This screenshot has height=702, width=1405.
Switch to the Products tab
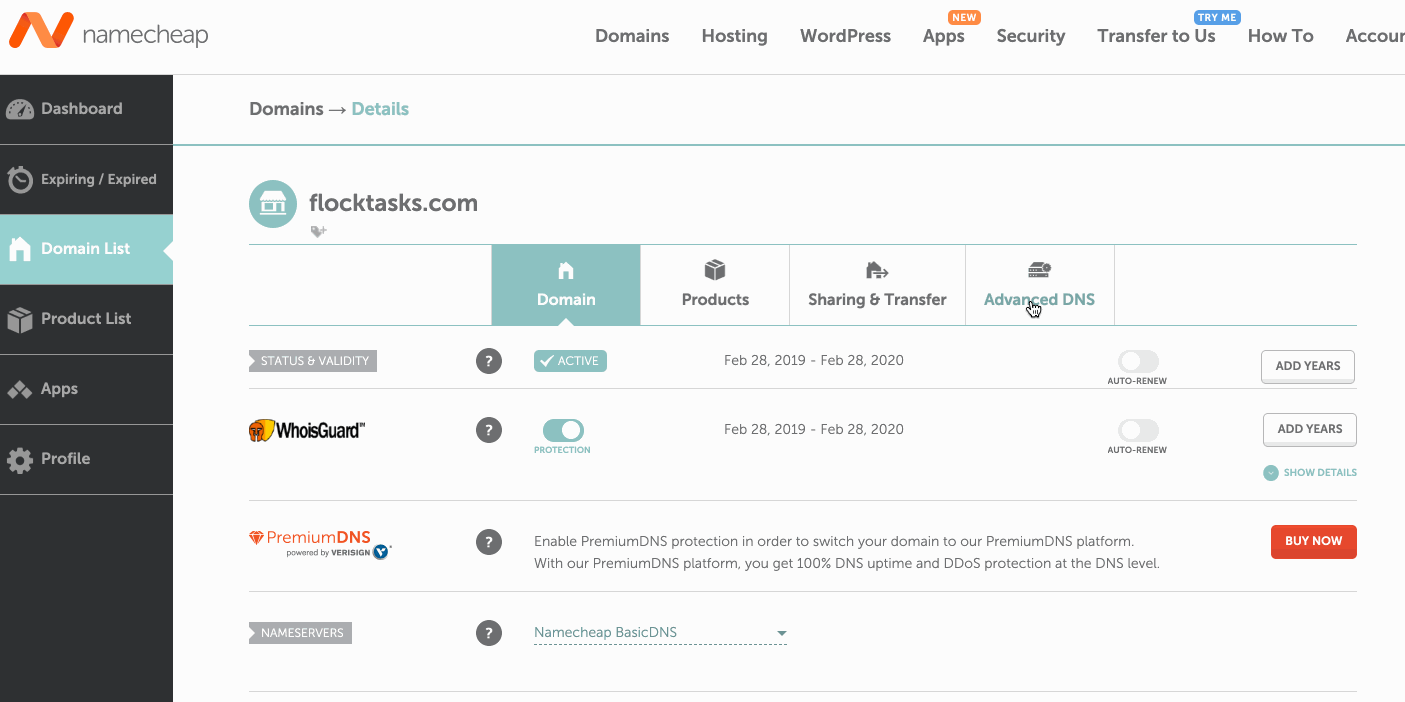click(x=715, y=285)
